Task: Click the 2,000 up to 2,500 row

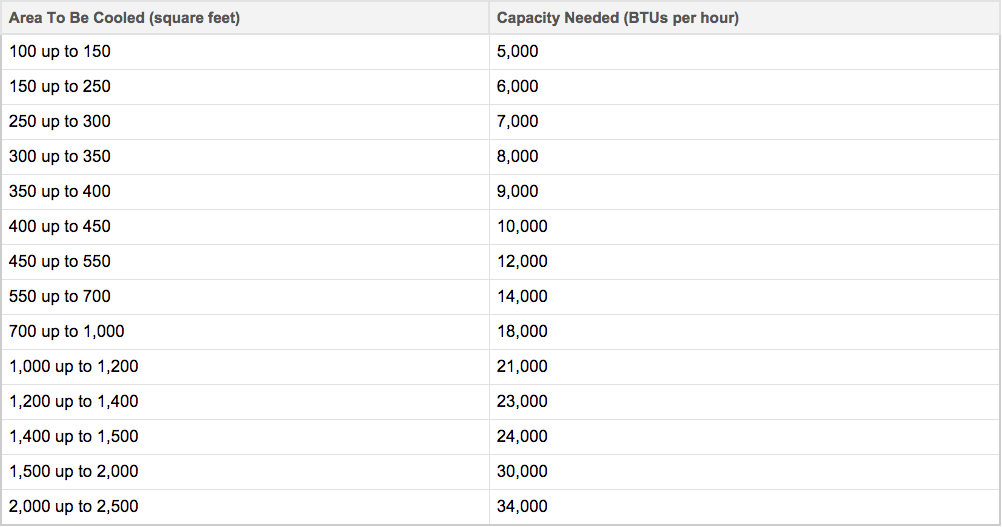Action: [x=501, y=507]
